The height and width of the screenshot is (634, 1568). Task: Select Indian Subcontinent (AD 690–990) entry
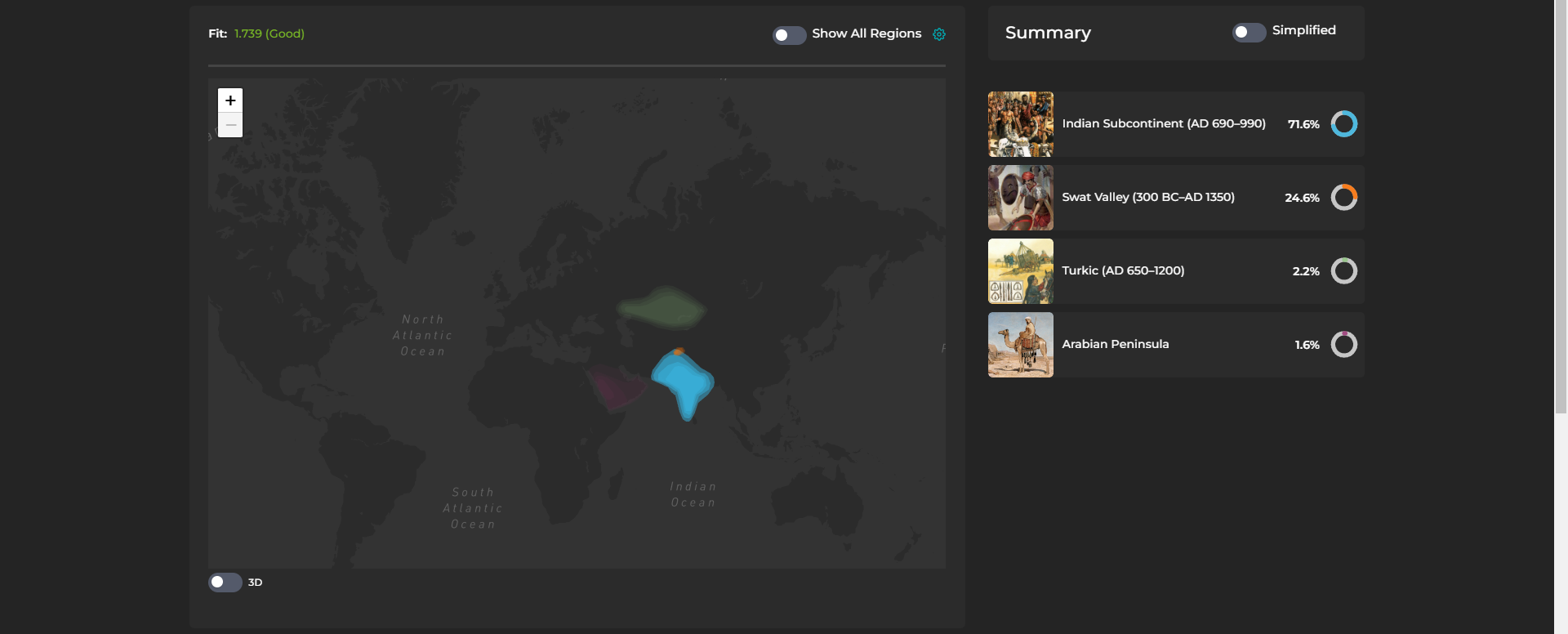pyautogui.click(x=1163, y=124)
